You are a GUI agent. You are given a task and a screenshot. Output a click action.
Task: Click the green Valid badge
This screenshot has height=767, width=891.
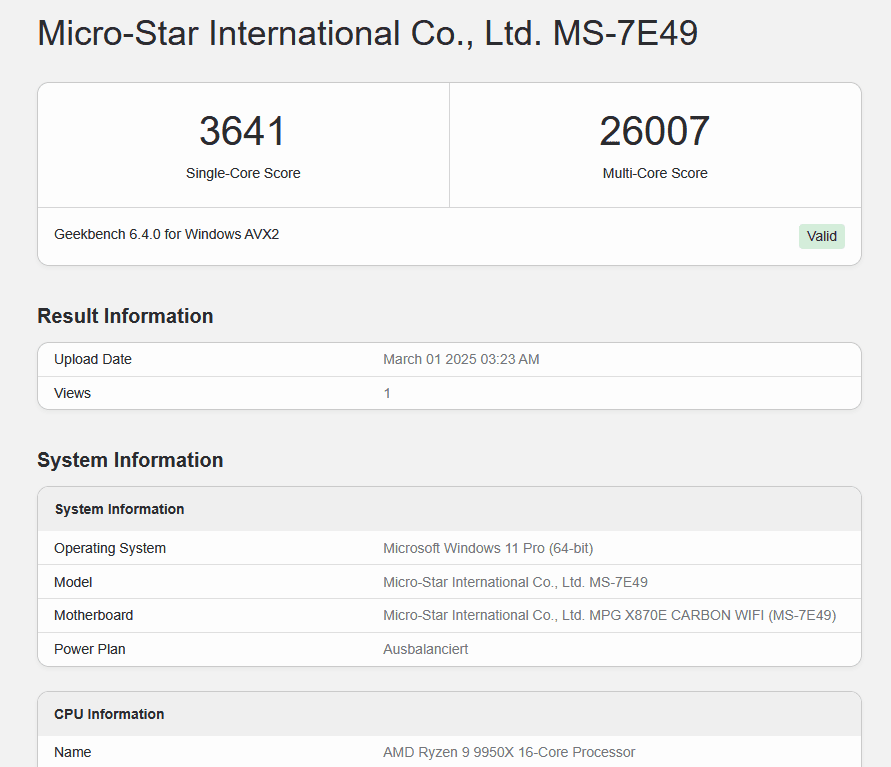(x=822, y=236)
